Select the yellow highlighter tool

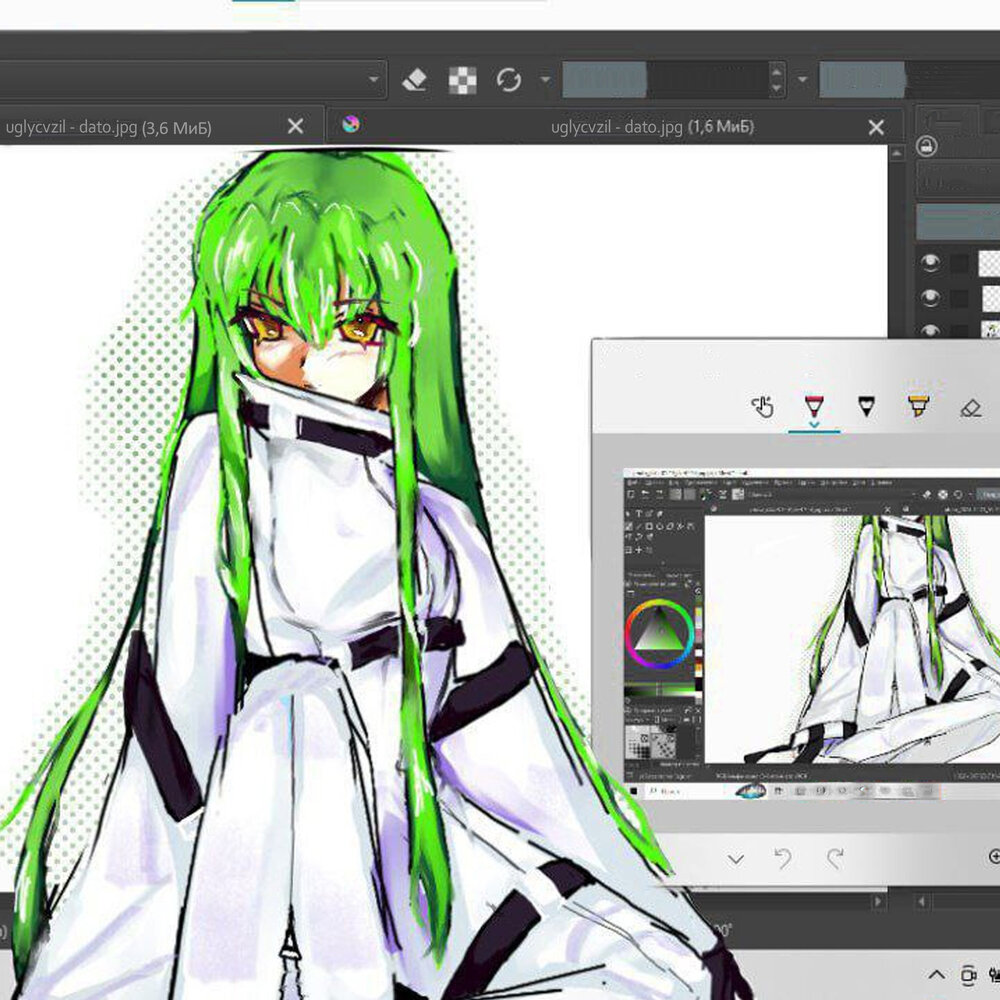918,406
